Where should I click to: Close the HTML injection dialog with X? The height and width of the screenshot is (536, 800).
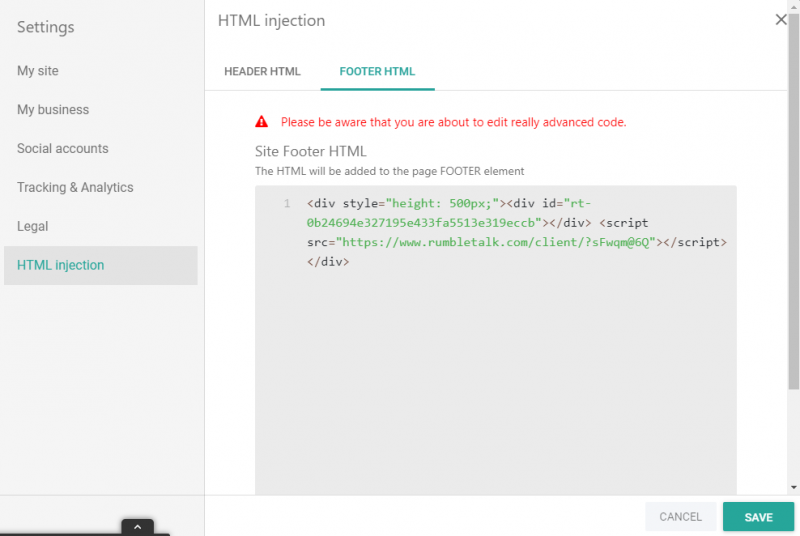[x=781, y=20]
